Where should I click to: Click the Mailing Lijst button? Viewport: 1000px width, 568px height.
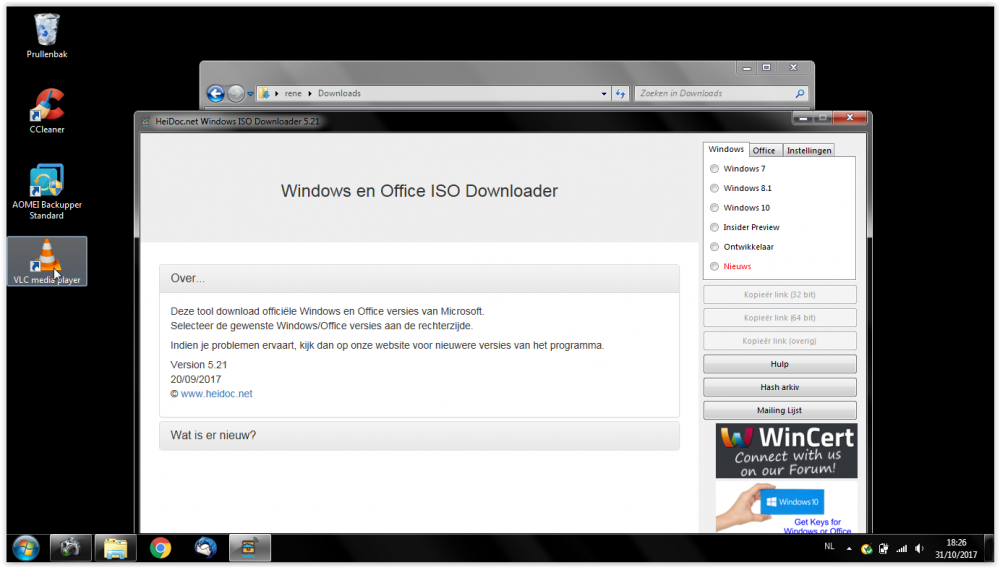(779, 411)
